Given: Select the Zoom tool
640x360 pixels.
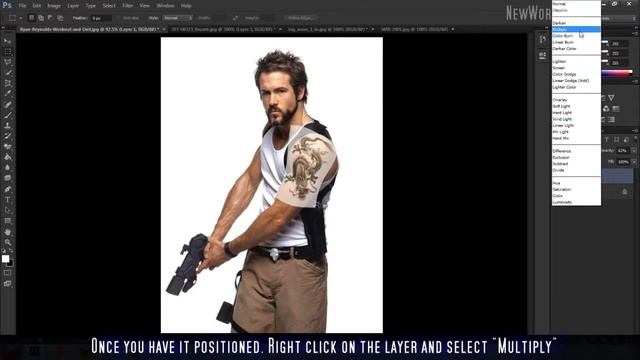Looking at the screenshot, I should click(x=7, y=242).
